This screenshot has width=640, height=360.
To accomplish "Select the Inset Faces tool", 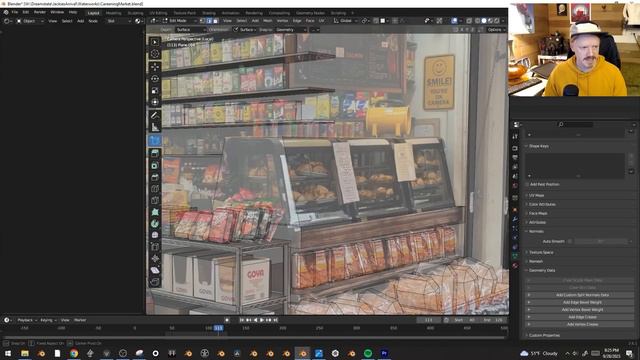I will (x=155, y=165).
